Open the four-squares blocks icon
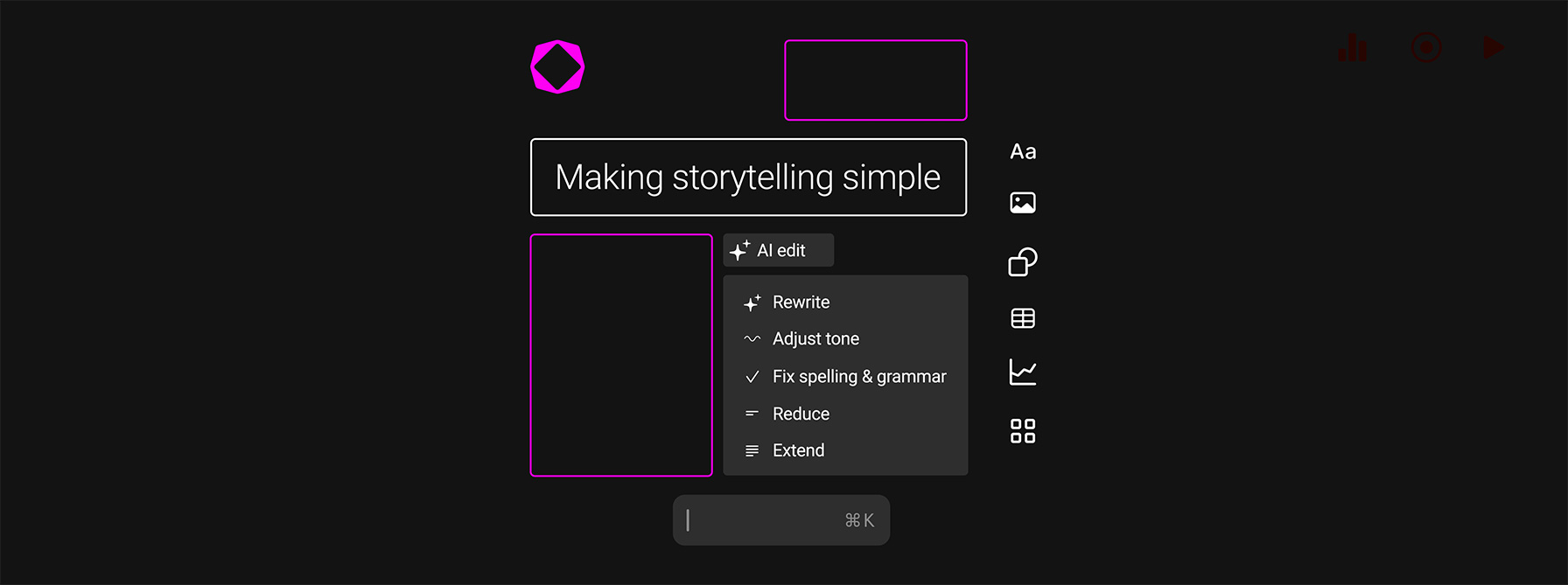The image size is (1568, 585). pos(1023,431)
